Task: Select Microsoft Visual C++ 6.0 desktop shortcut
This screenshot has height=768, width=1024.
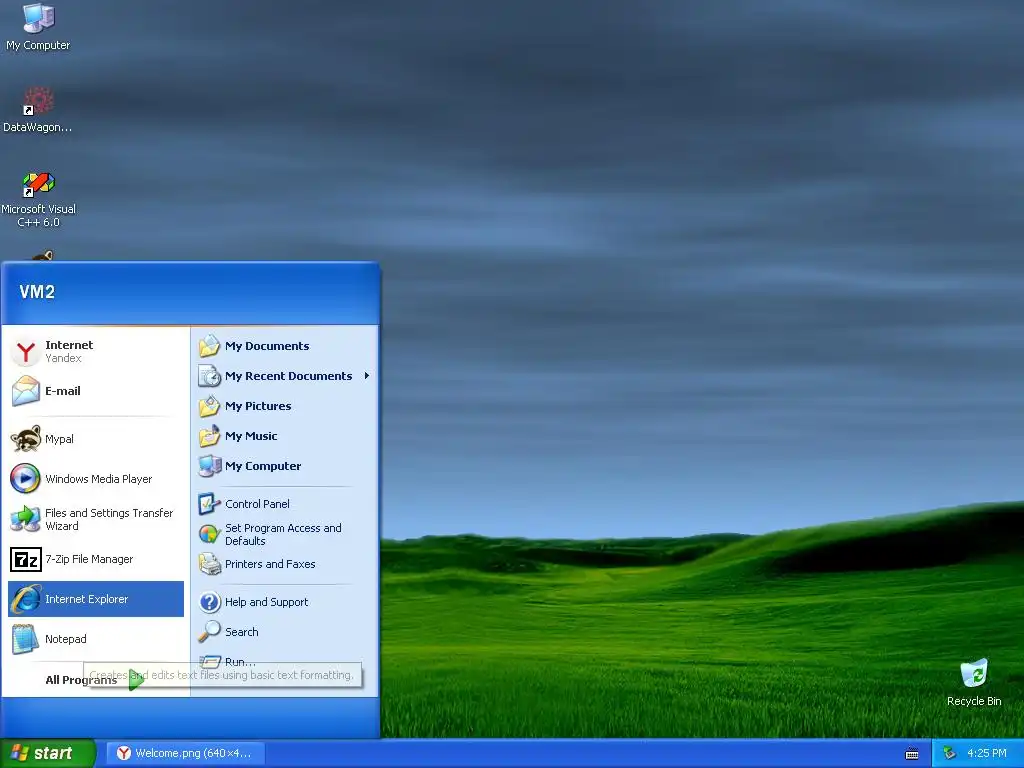Action: tap(38, 199)
